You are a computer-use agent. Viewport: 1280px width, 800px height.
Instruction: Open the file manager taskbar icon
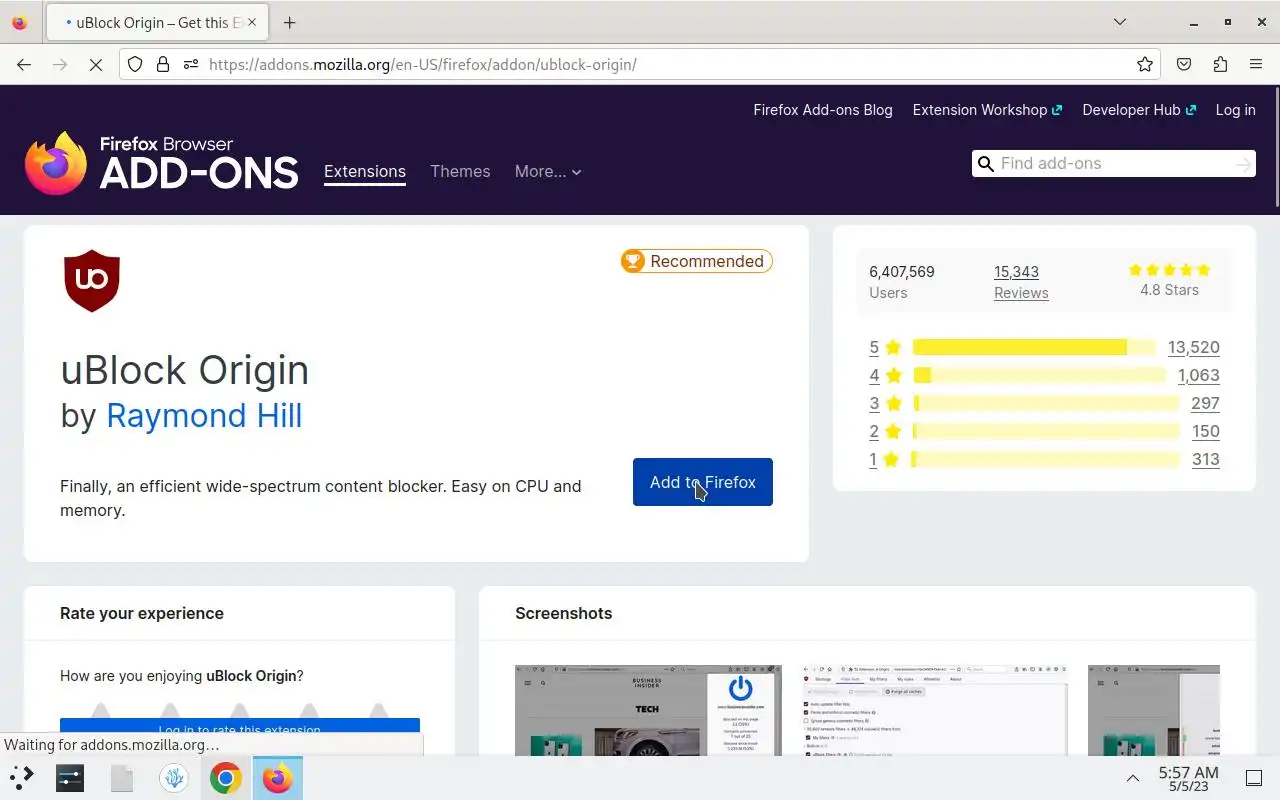tap(122, 777)
